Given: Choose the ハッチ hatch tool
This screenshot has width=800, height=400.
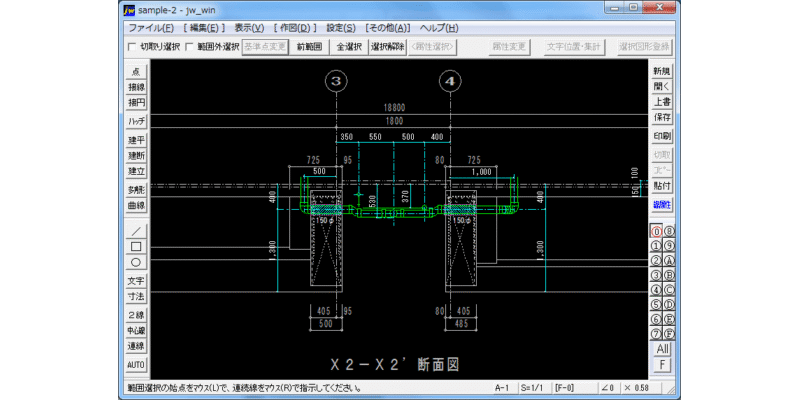Looking at the screenshot, I should pos(136,121).
